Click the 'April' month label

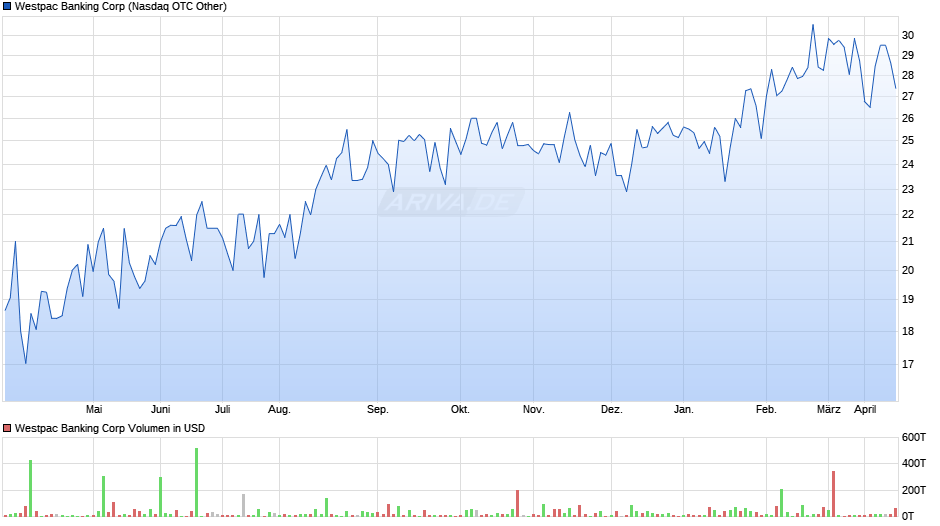[865, 409]
